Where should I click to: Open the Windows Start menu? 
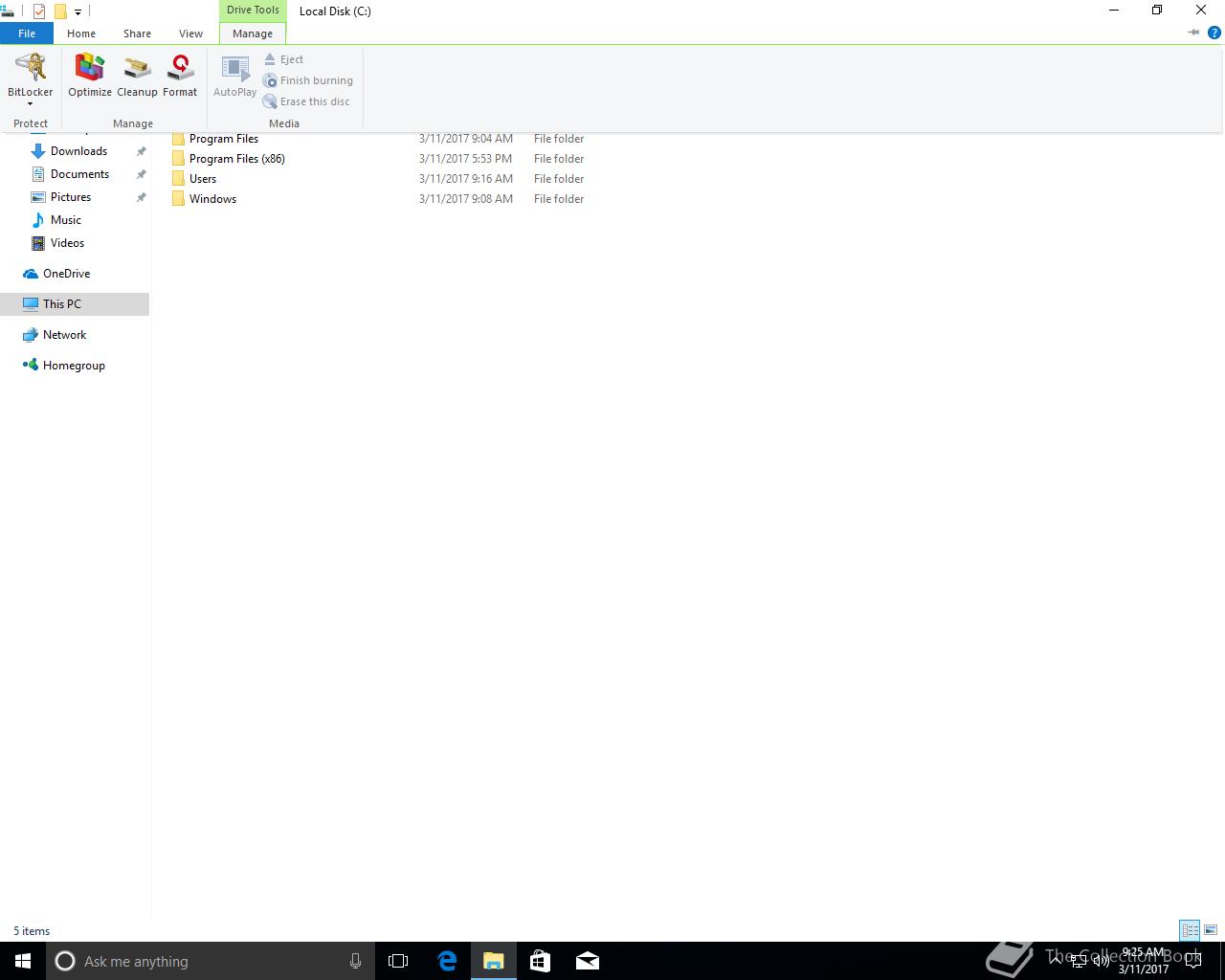[x=23, y=961]
